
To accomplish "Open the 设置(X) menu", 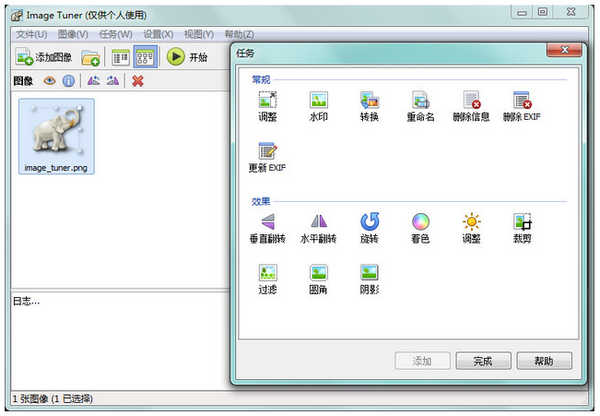I will 158,35.
